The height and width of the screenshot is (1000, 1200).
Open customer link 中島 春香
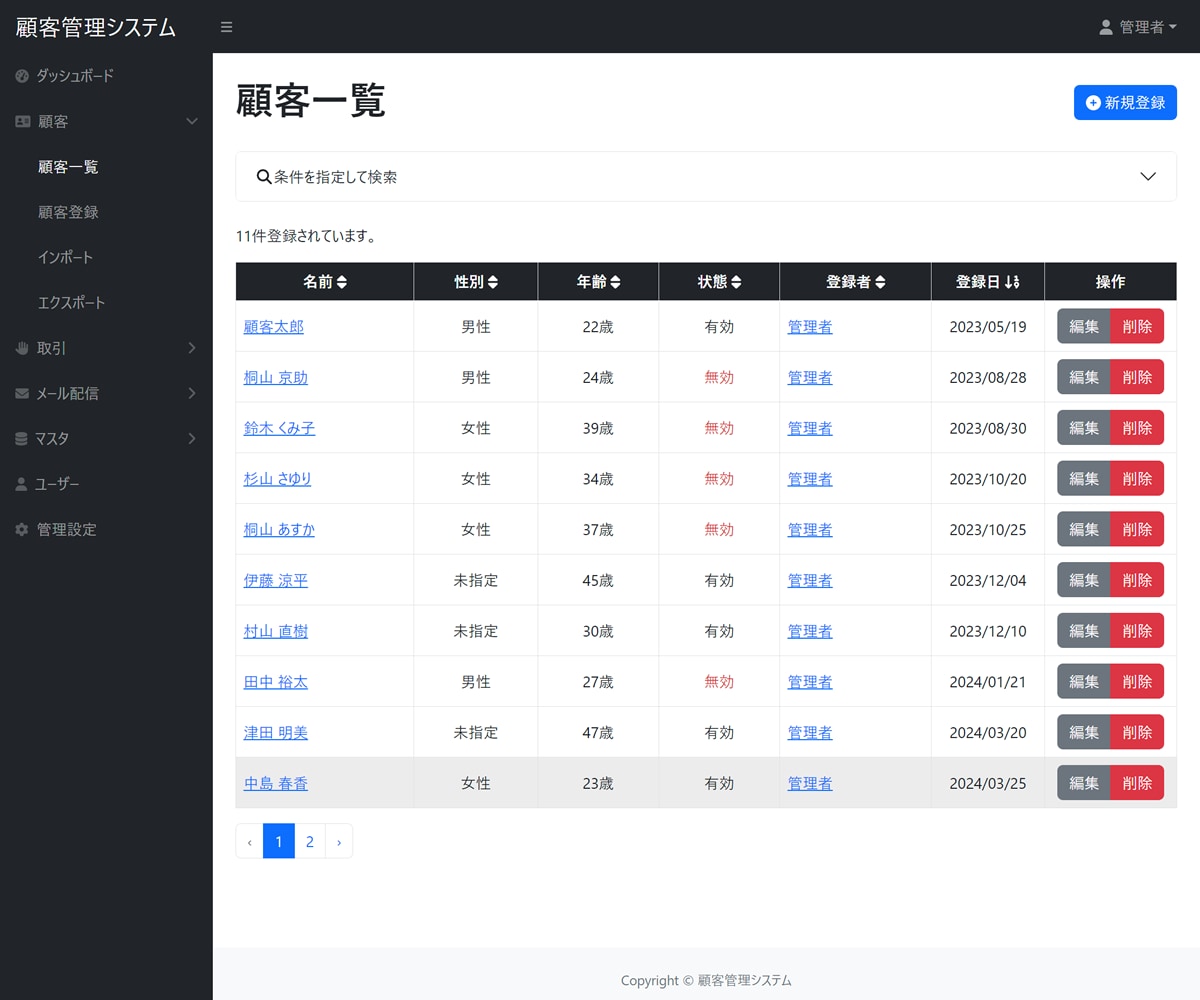276,784
